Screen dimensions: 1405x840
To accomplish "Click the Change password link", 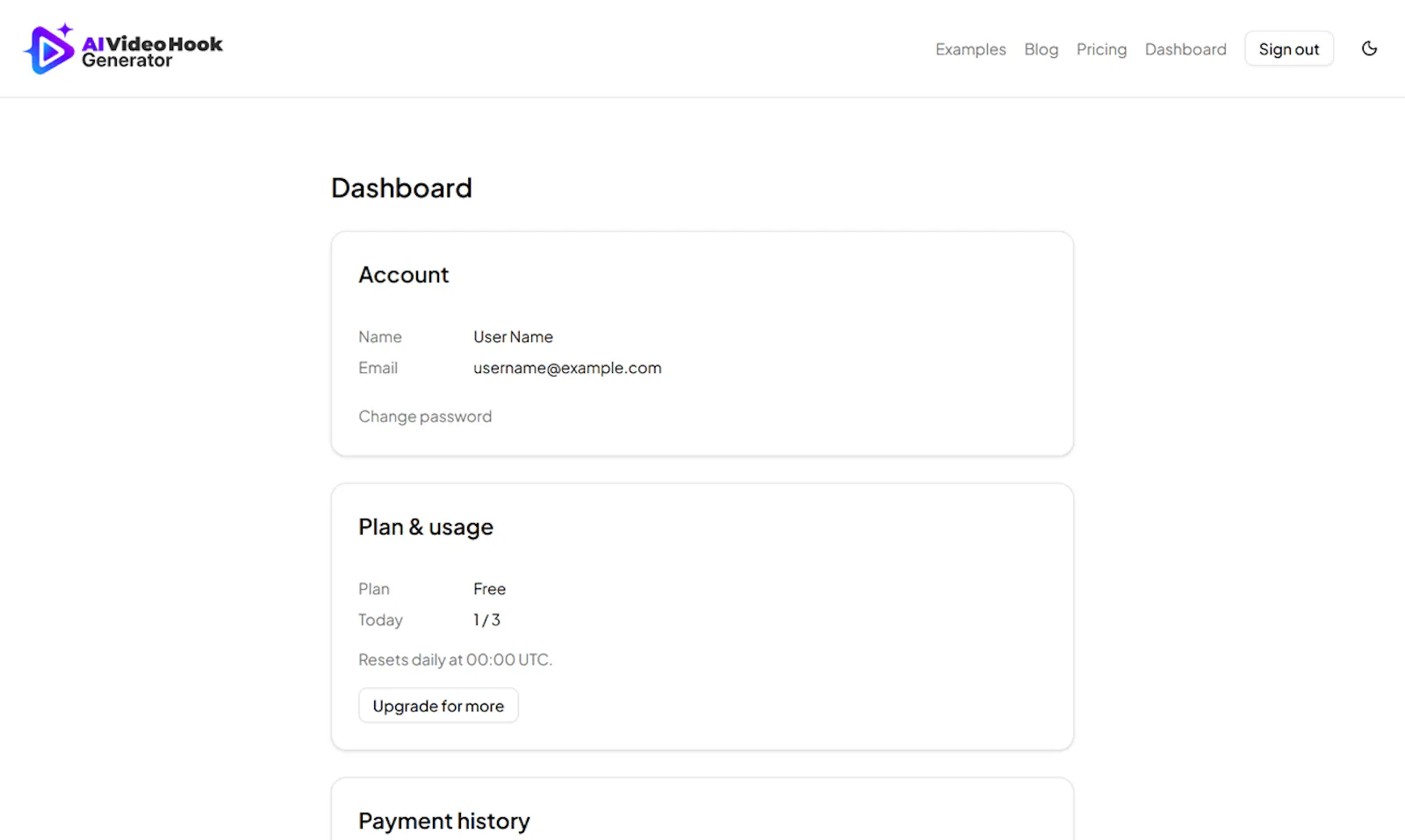I will coord(425,416).
